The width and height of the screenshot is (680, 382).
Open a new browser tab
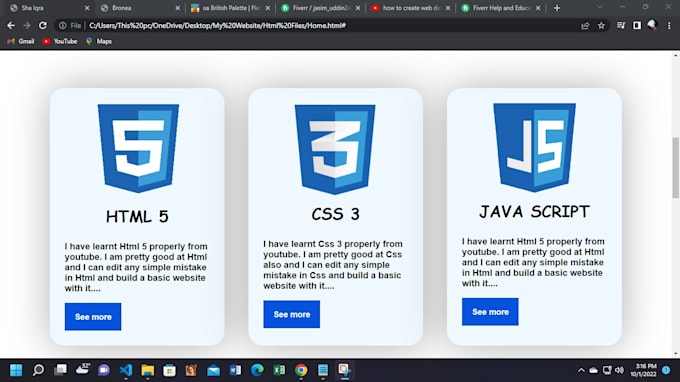(x=557, y=8)
